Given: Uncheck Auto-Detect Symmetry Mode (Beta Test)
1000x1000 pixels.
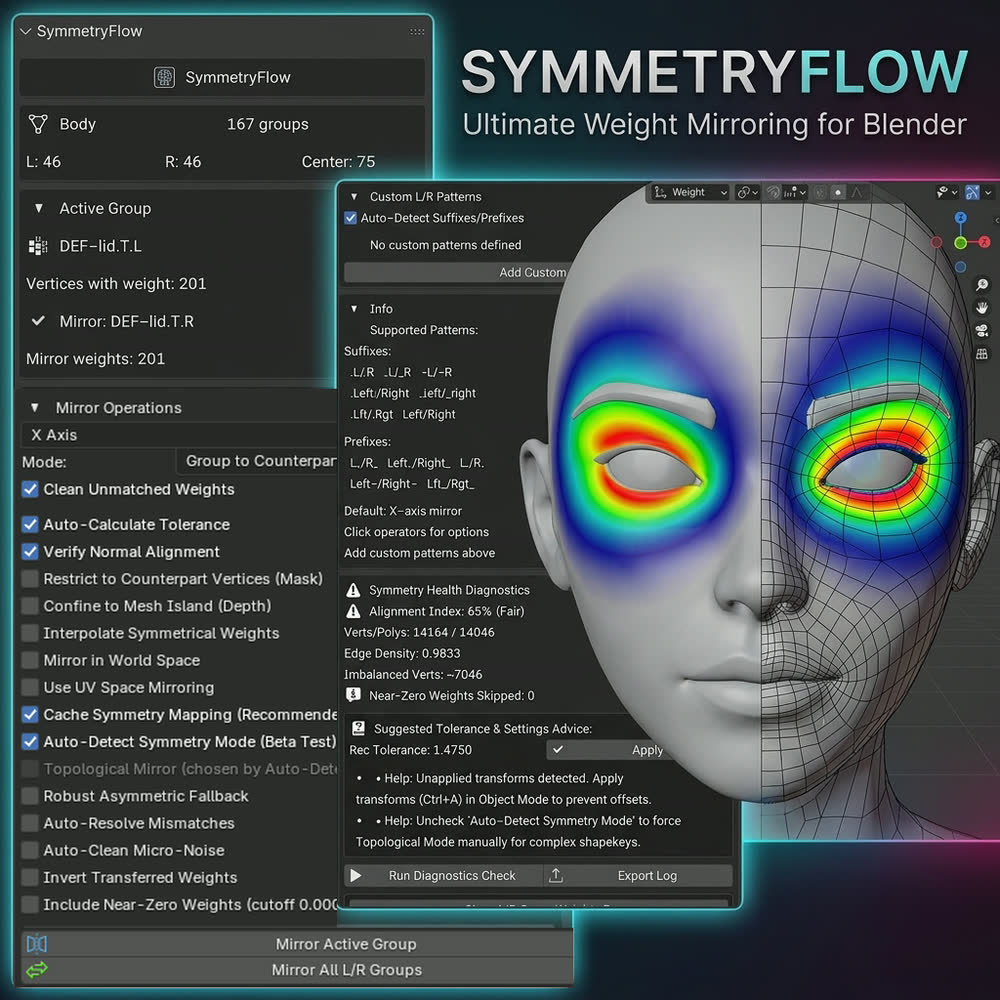Looking at the screenshot, I should click(x=30, y=742).
